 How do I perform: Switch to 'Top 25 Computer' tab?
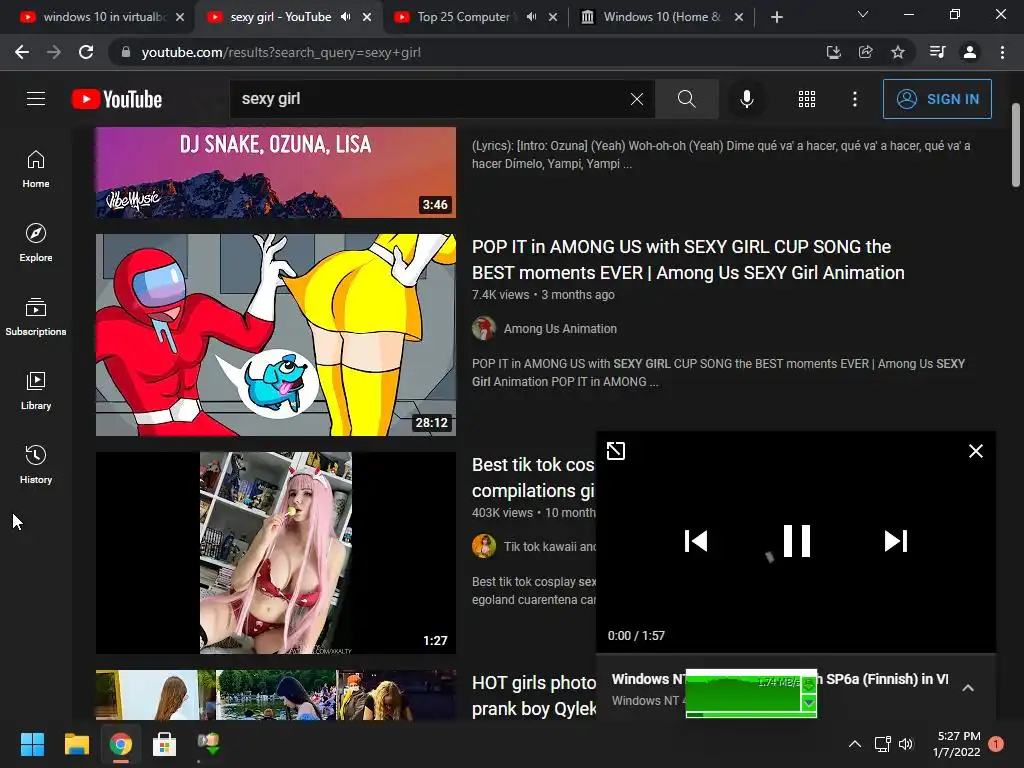point(465,17)
